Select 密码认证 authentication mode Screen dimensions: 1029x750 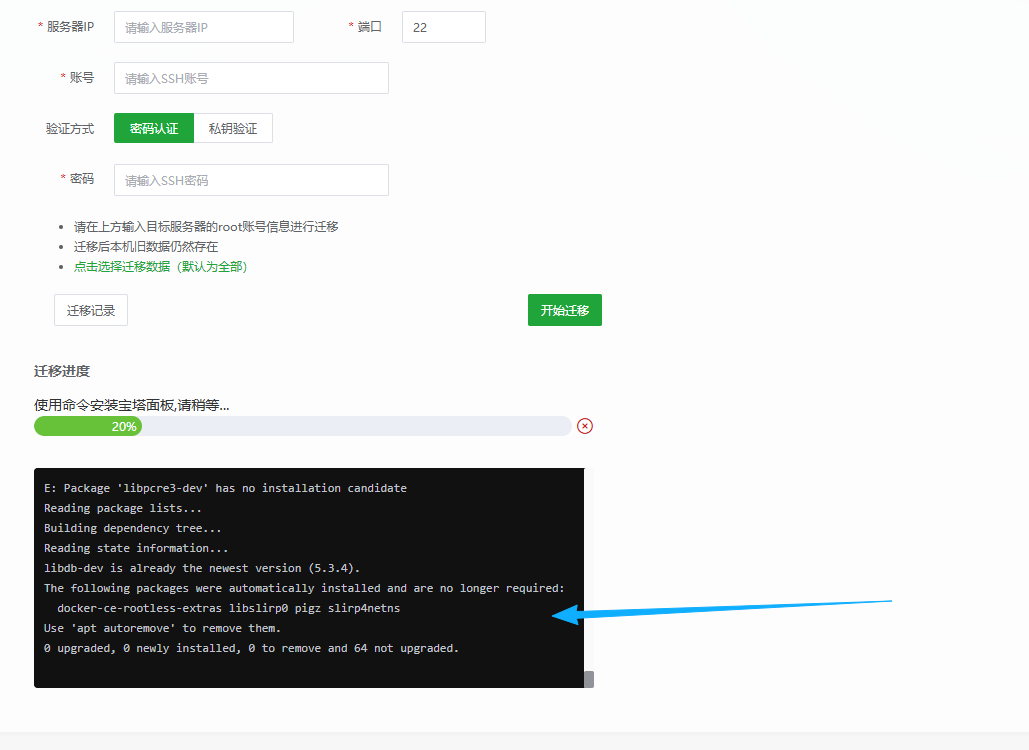coord(154,128)
